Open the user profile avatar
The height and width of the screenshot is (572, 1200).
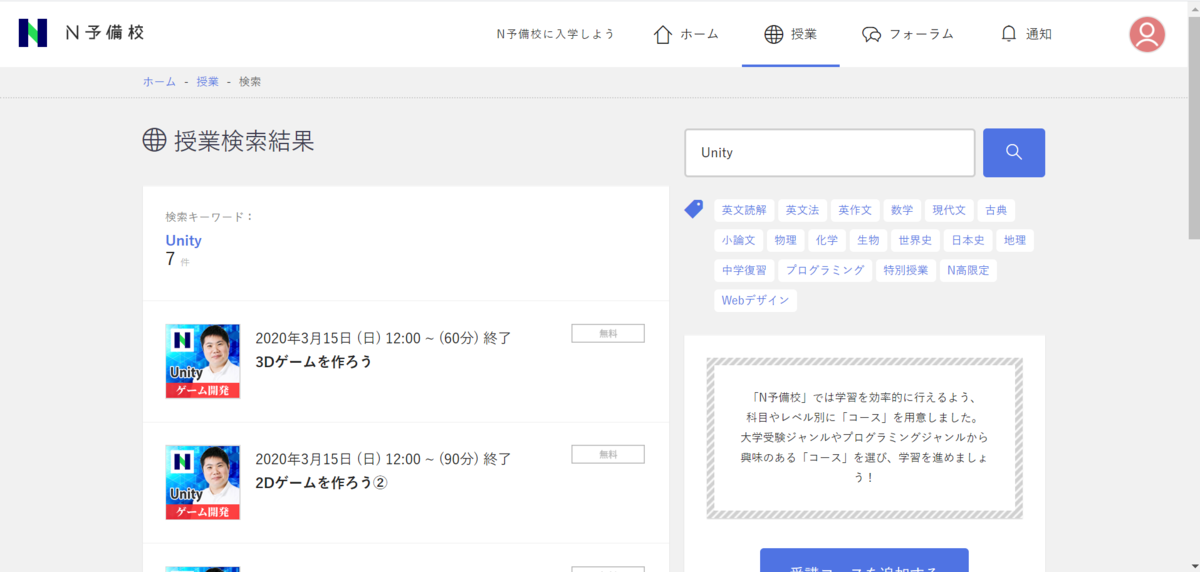coord(1147,34)
